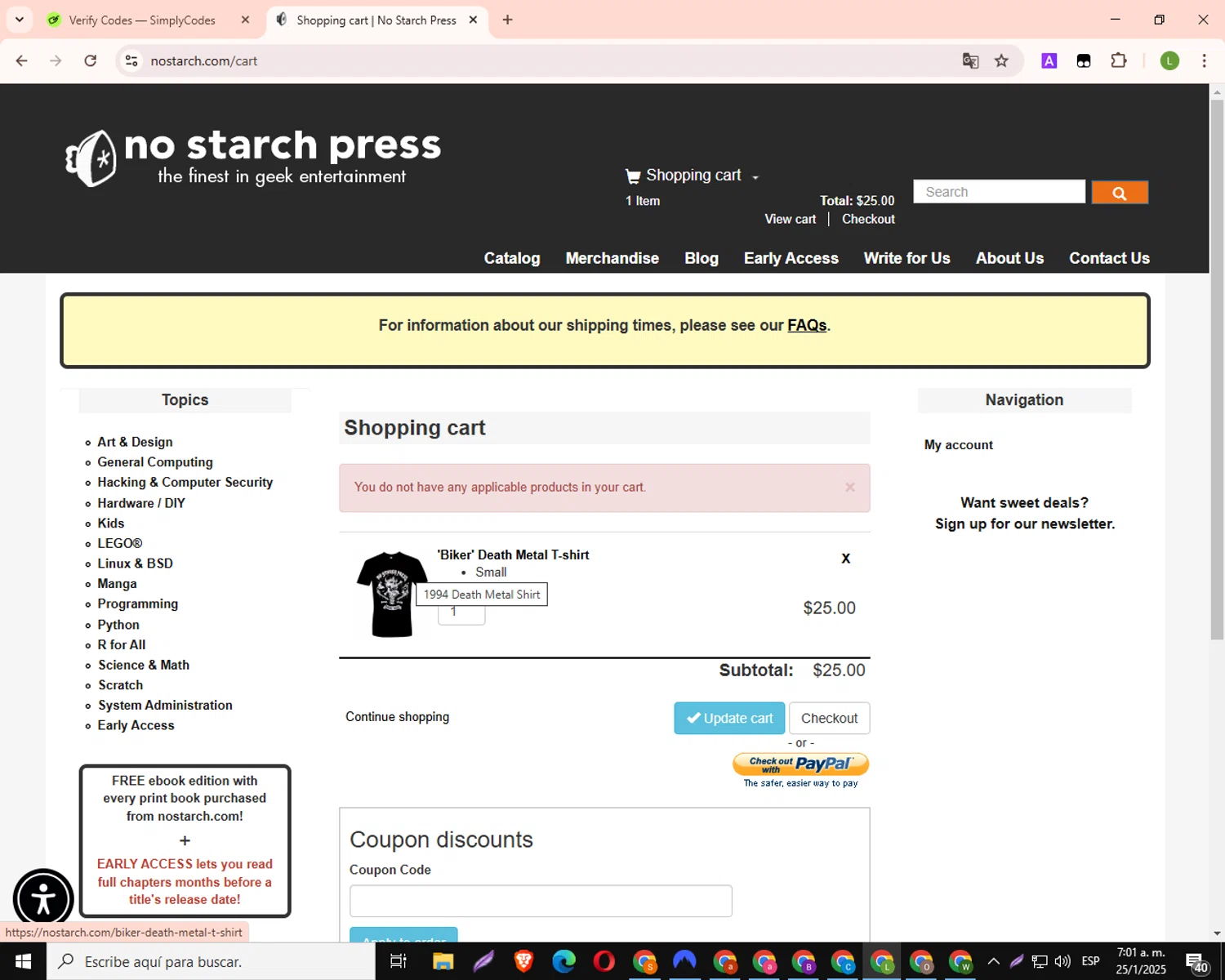Click View cart in the header
This screenshot has height=980, width=1225.
(790, 219)
